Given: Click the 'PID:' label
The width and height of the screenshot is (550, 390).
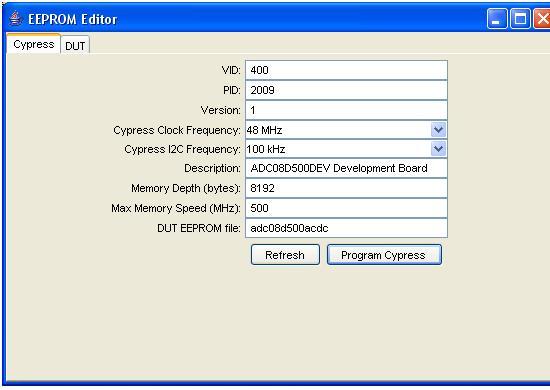Looking at the screenshot, I should (232, 90).
